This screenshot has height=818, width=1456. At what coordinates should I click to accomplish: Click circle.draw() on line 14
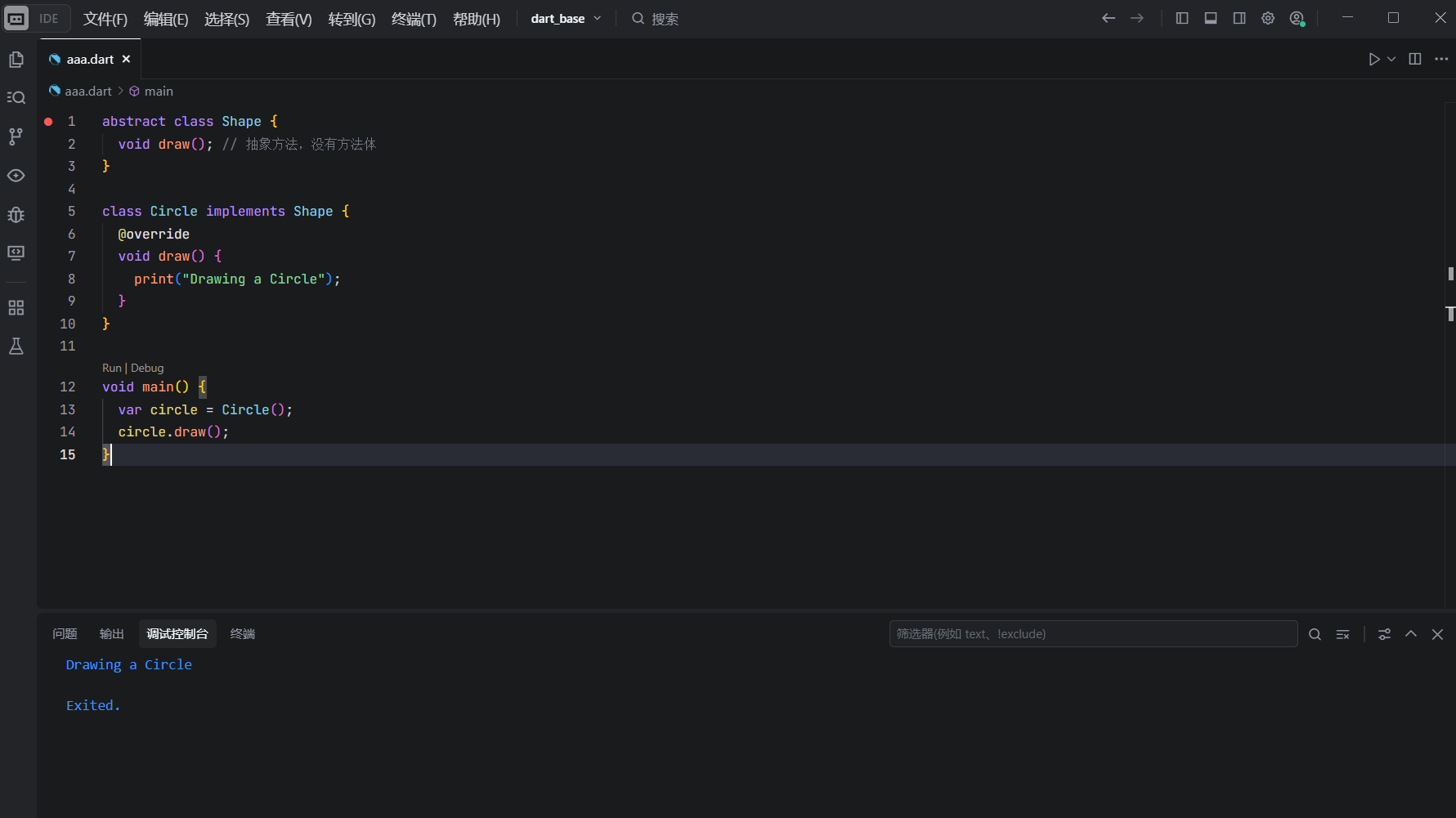173,432
